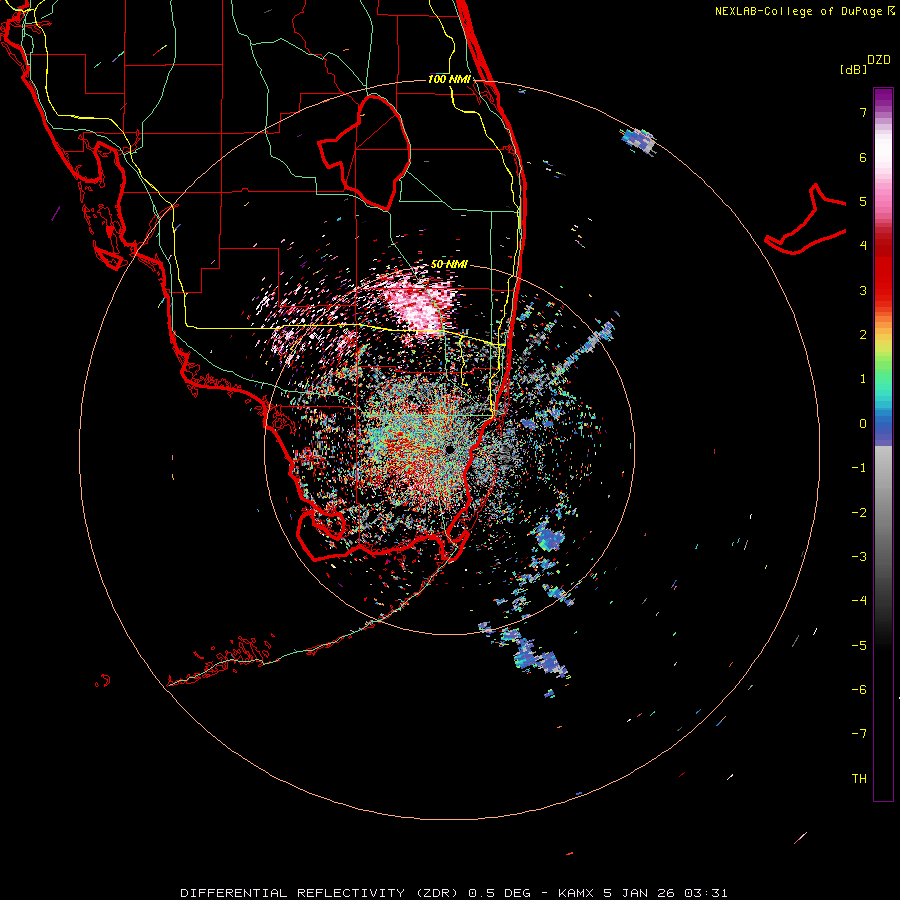This screenshot has width=900, height=900.
Task: Click the 1 value on the color scale
Action: click(863, 379)
